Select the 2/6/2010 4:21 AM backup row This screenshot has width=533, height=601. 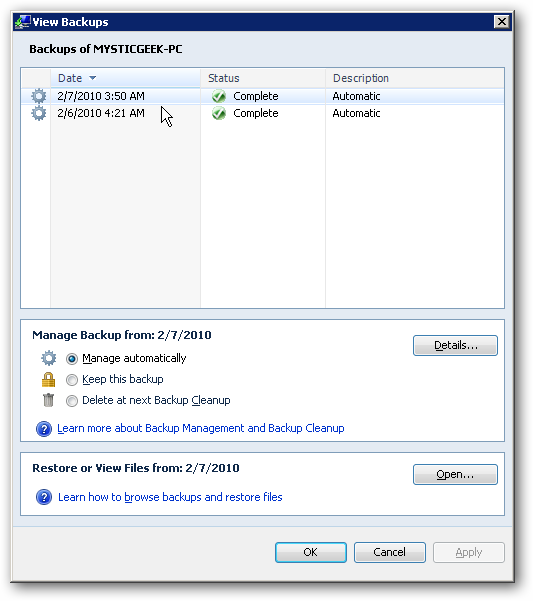262,113
